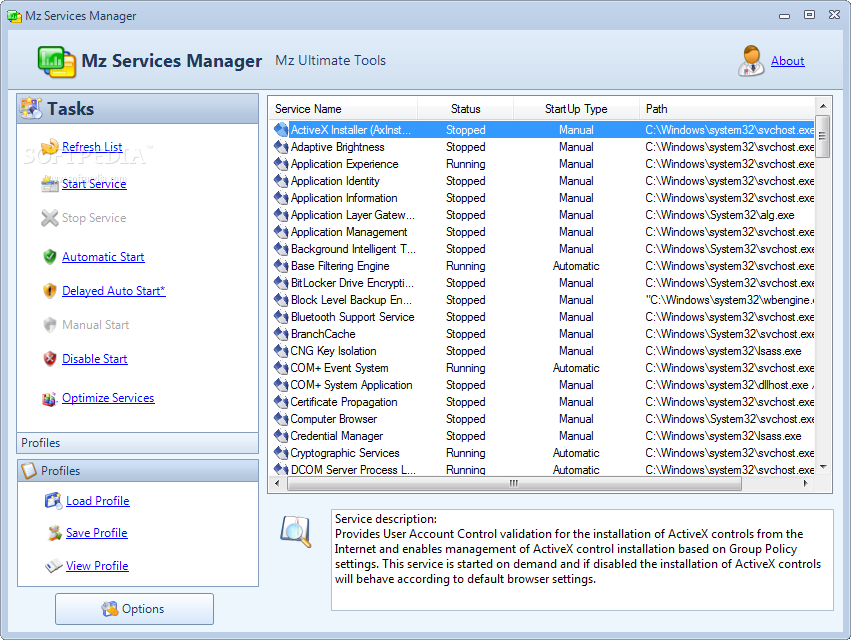
Task: Sort by the Service Name column header
Action: click(x=344, y=109)
